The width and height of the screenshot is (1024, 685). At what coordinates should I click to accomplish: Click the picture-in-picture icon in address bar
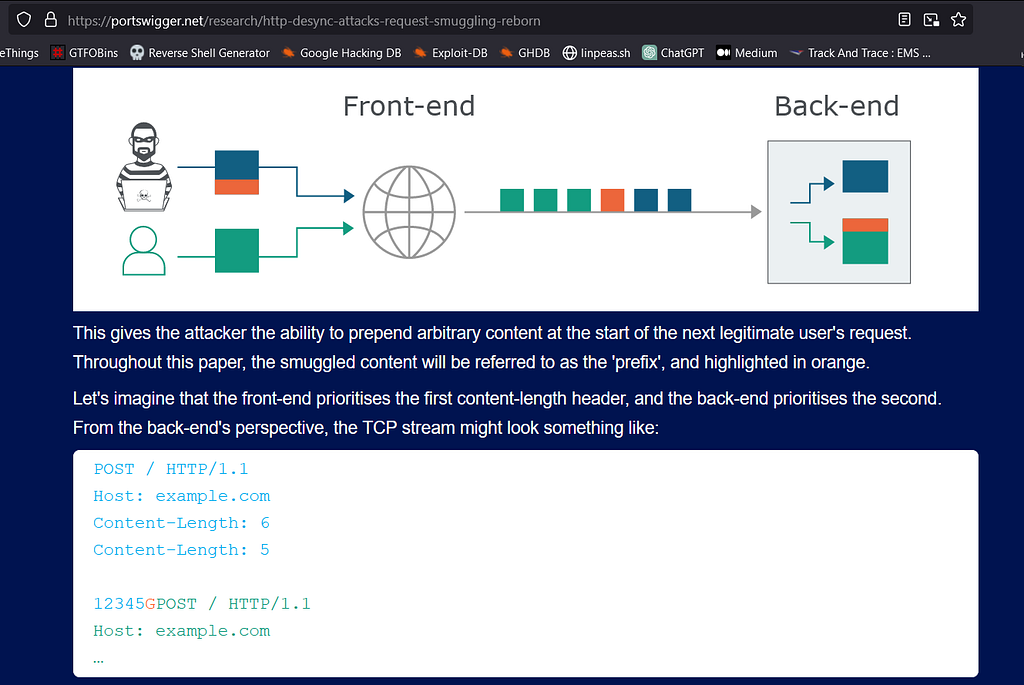tap(931, 20)
